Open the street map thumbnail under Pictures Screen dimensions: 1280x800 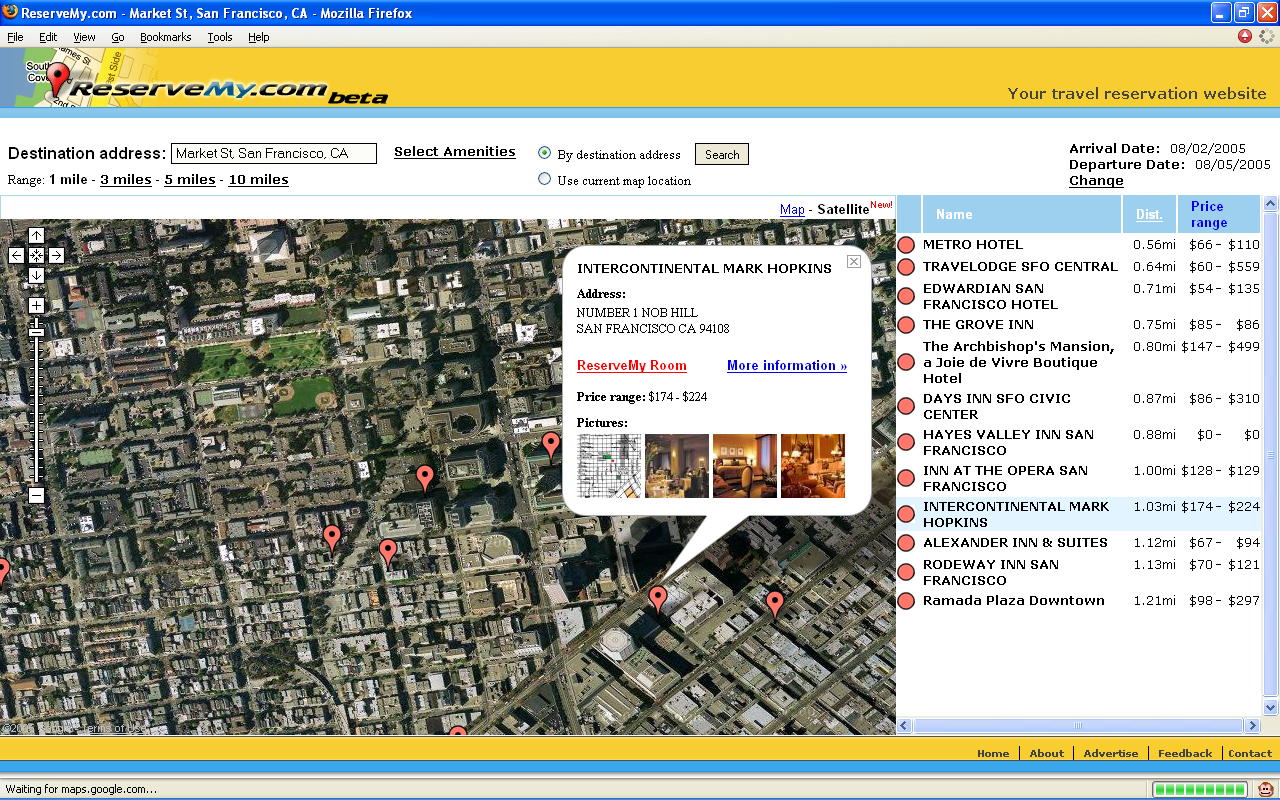(609, 466)
